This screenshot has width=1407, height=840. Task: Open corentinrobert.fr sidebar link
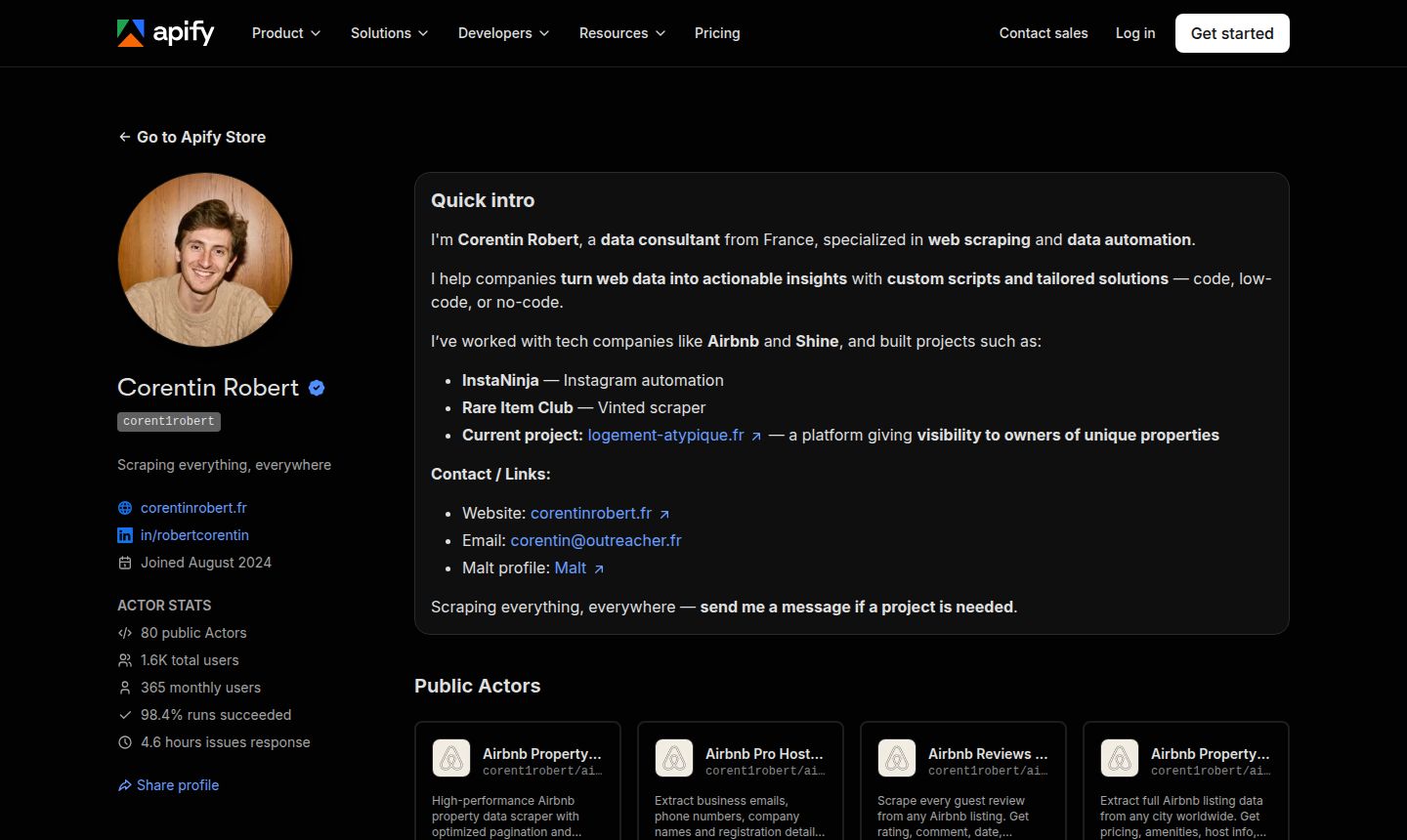193,508
